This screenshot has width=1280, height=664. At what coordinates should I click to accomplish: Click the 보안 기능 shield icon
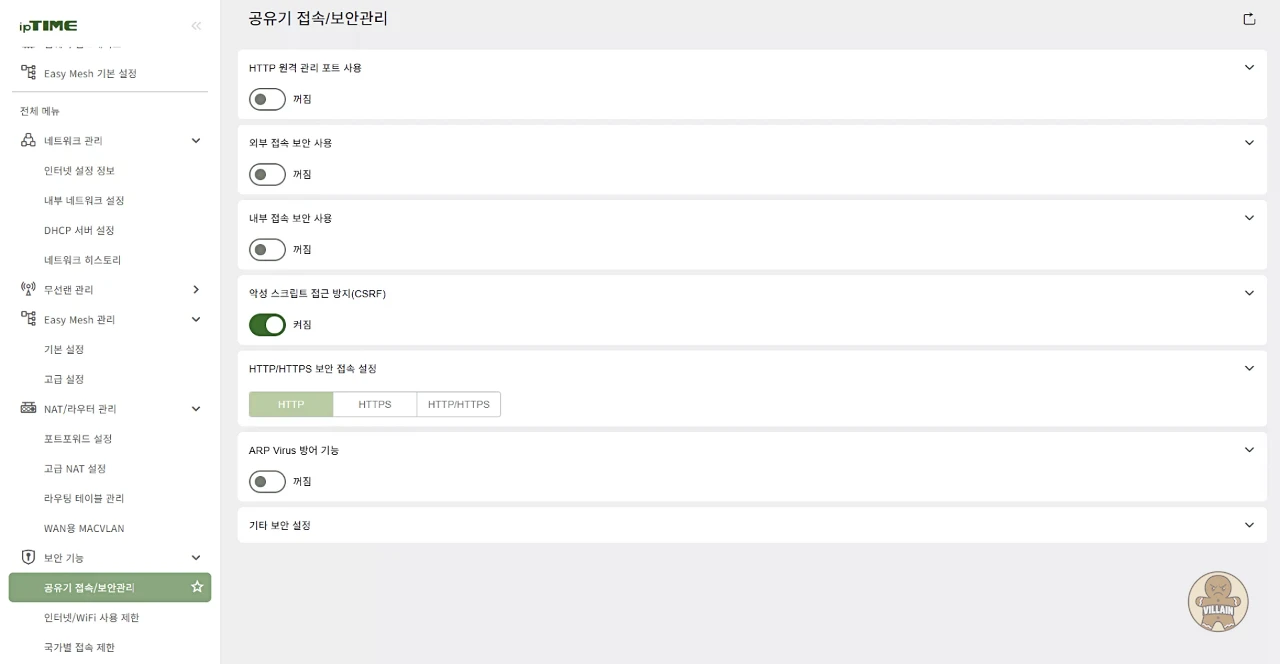click(28, 557)
